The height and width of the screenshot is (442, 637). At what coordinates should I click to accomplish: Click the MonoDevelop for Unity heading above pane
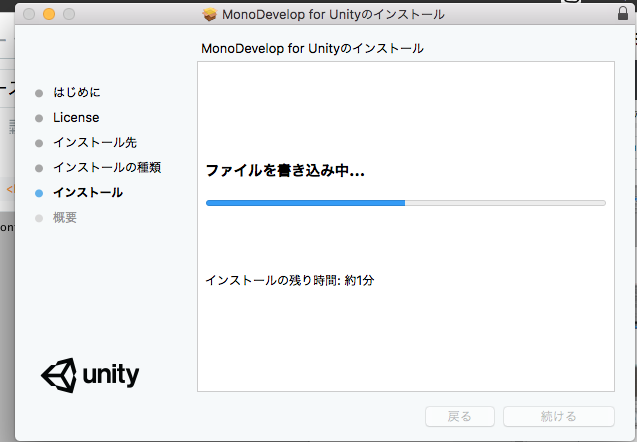312,48
